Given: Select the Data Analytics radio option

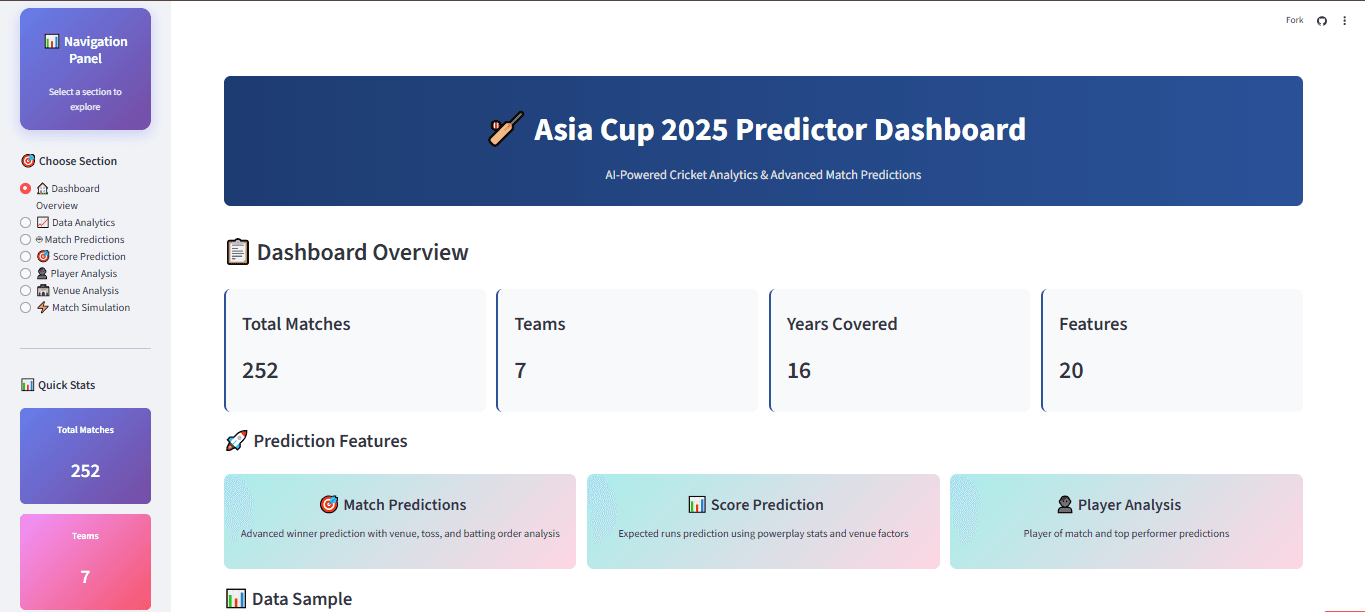Looking at the screenshot, I should pyautogui.click(x=24, y=222).
